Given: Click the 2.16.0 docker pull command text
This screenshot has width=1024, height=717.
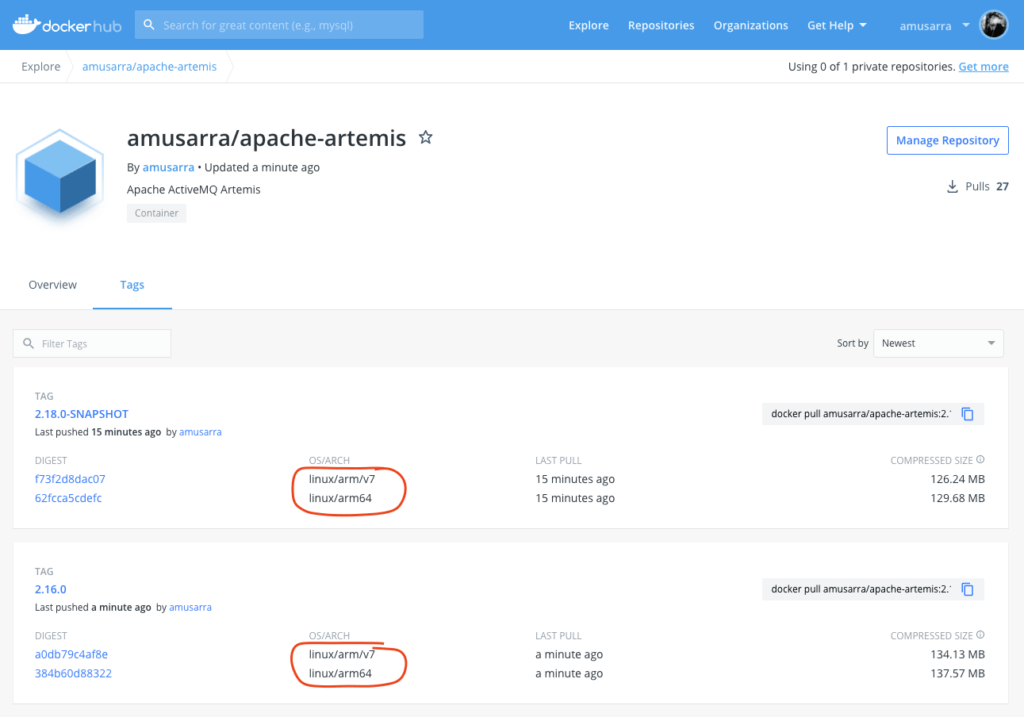Looking at the screenshot, I should tap(861, 589).
